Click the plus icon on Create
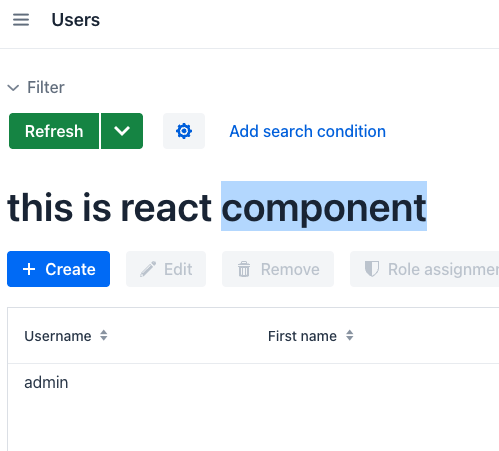Screen dimensions: 499x451 click(29, 269)
